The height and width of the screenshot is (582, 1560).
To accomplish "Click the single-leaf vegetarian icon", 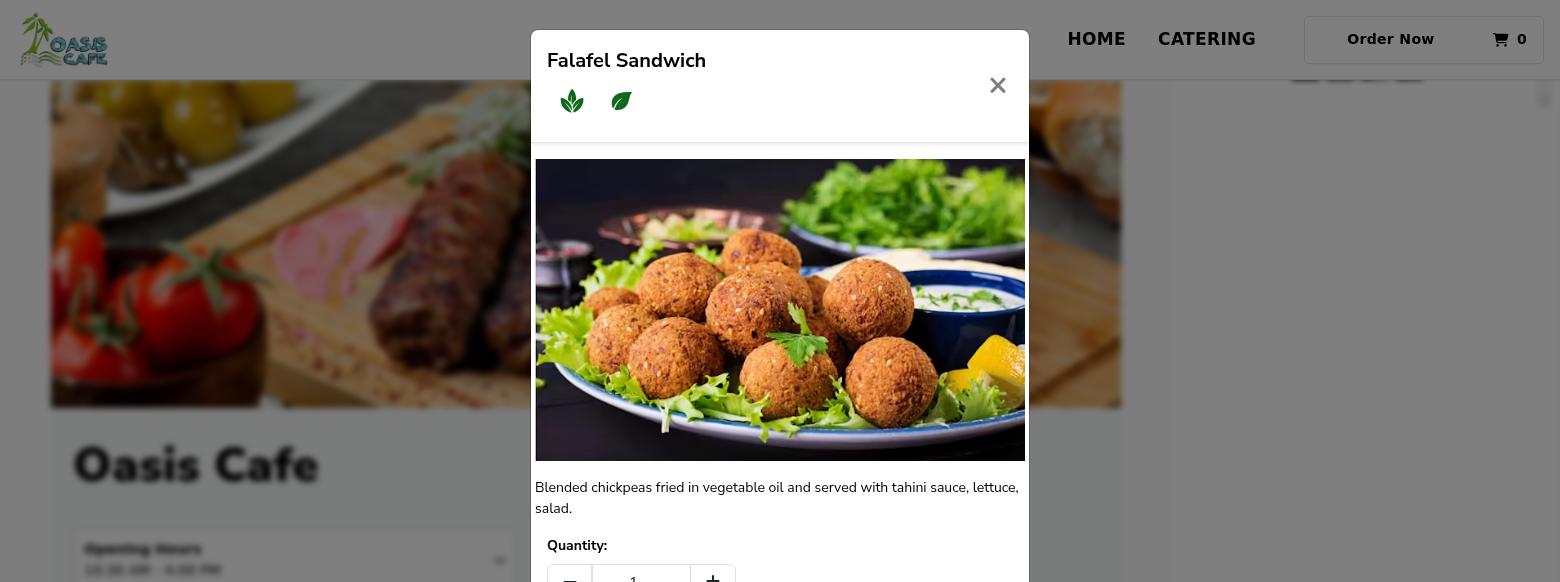I will (x=621, y=101).
